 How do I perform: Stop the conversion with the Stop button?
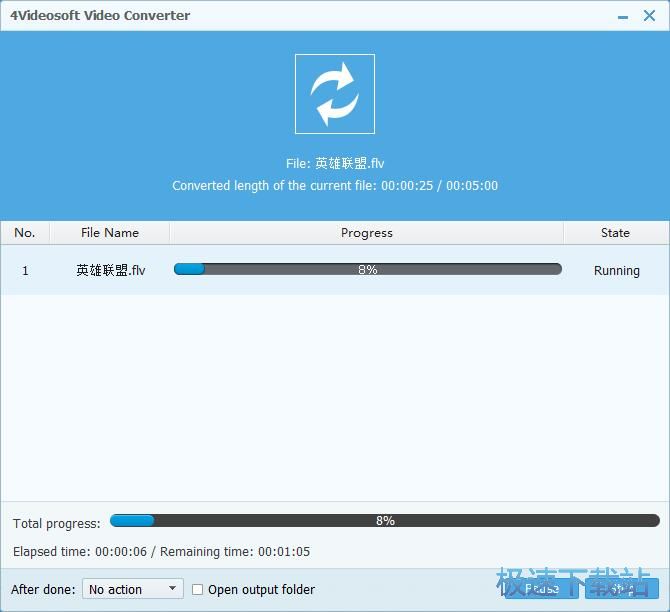[622, 588]
